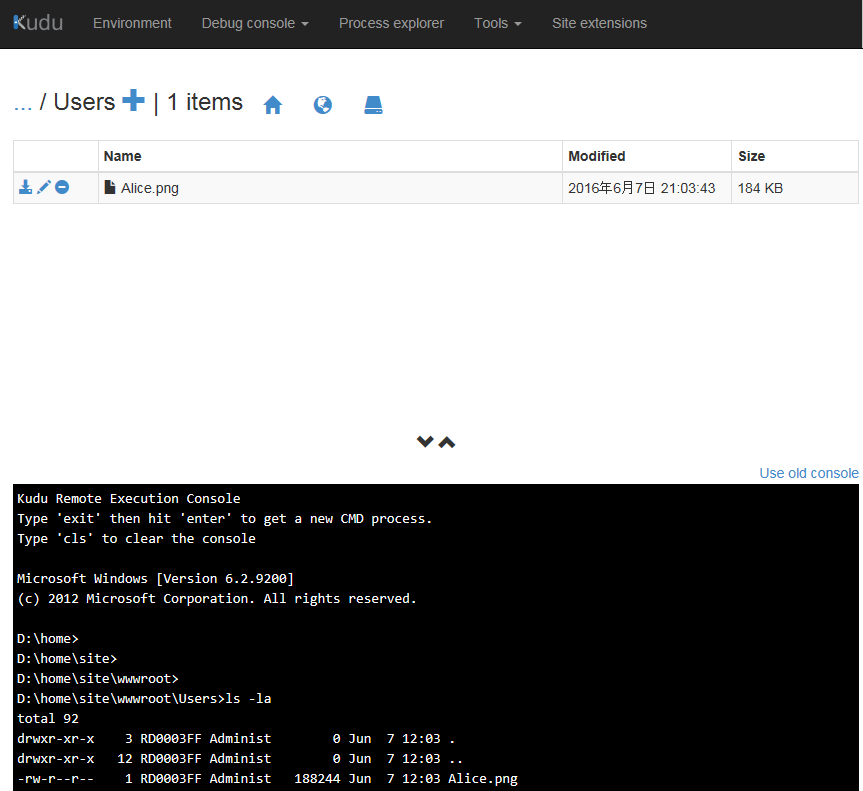Viewport: 863px width, 791px height.
Task: Click 'Kudu Remote Execution Console' text
Action: pos(128,498)
